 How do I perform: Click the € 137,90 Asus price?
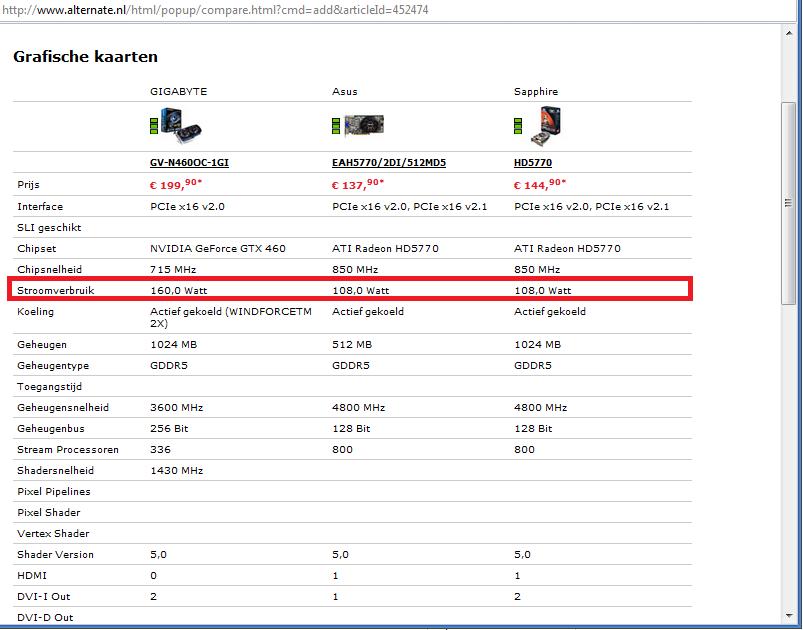357,184
